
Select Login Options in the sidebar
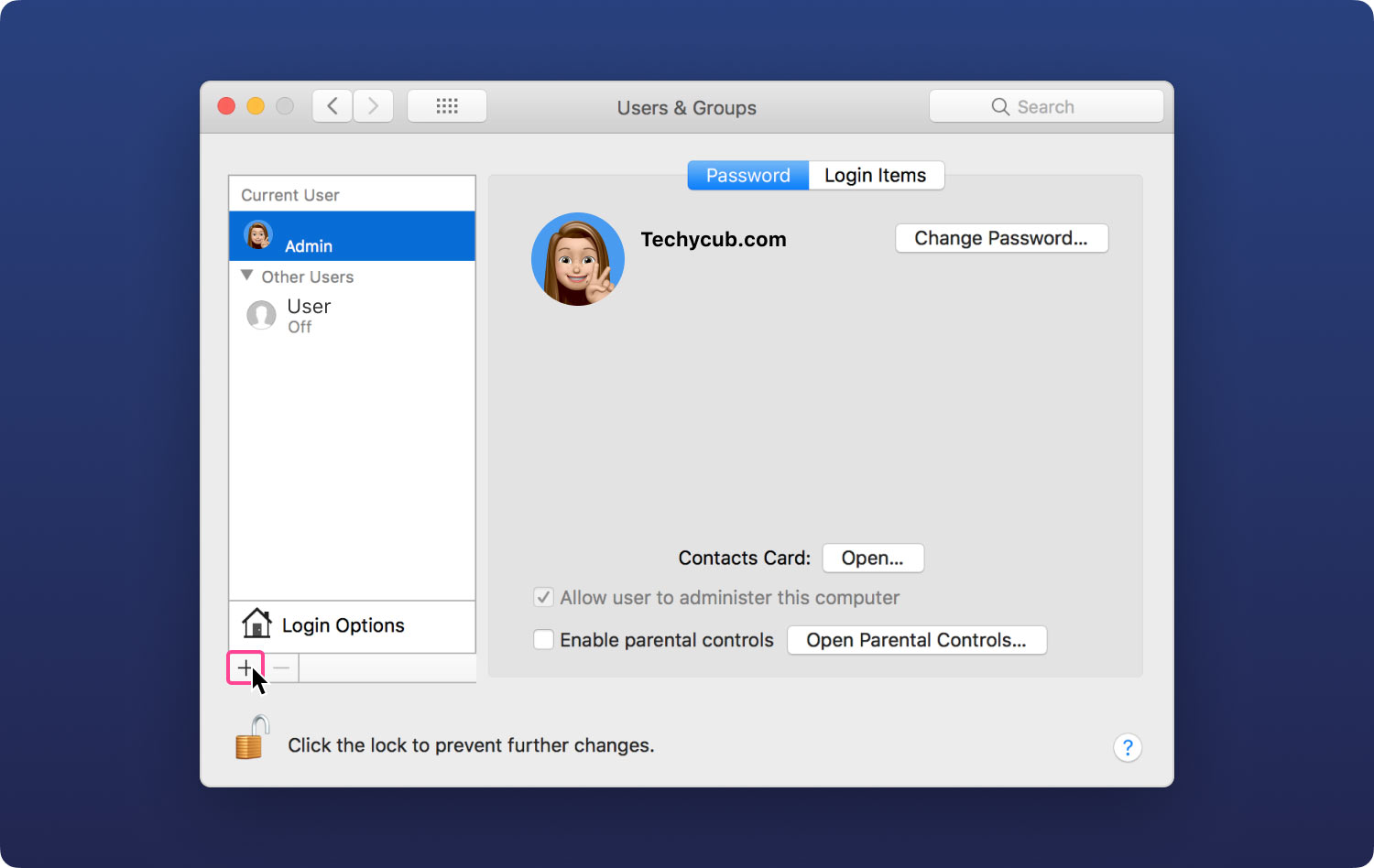(352, 626)
